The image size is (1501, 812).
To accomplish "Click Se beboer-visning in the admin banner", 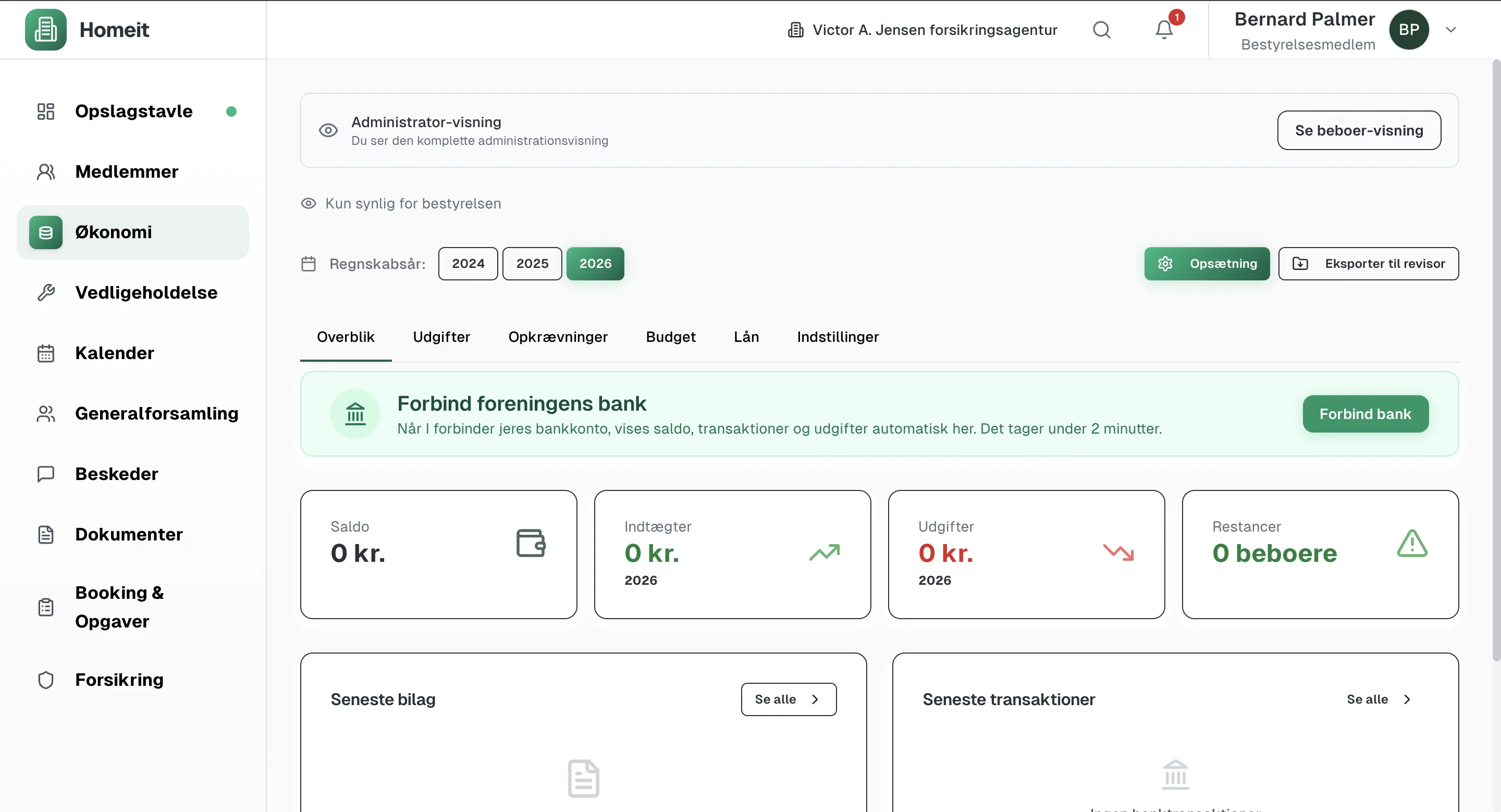I will (1359, 130).
